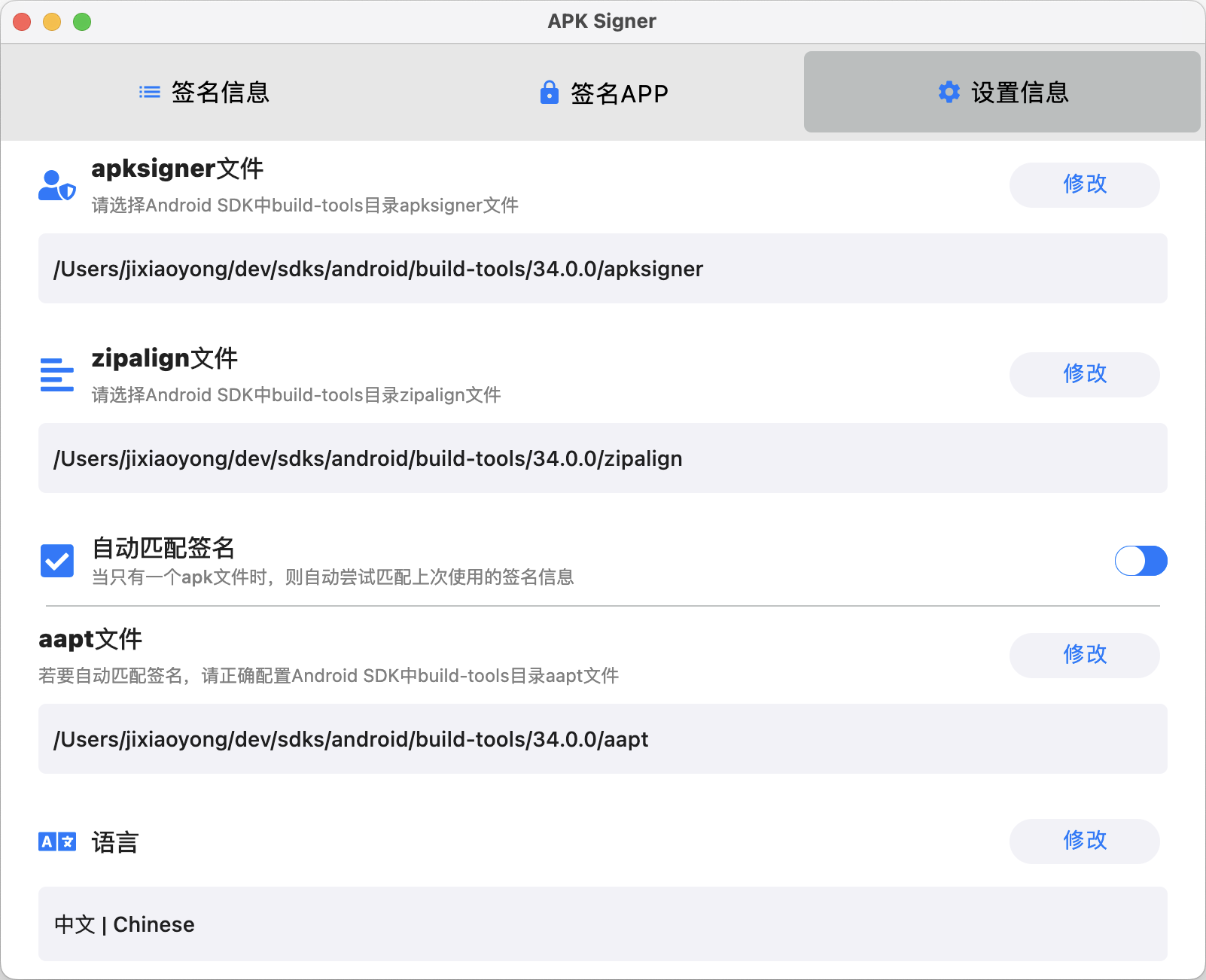Click the apksigner user-shield icon

pos(57,186)
